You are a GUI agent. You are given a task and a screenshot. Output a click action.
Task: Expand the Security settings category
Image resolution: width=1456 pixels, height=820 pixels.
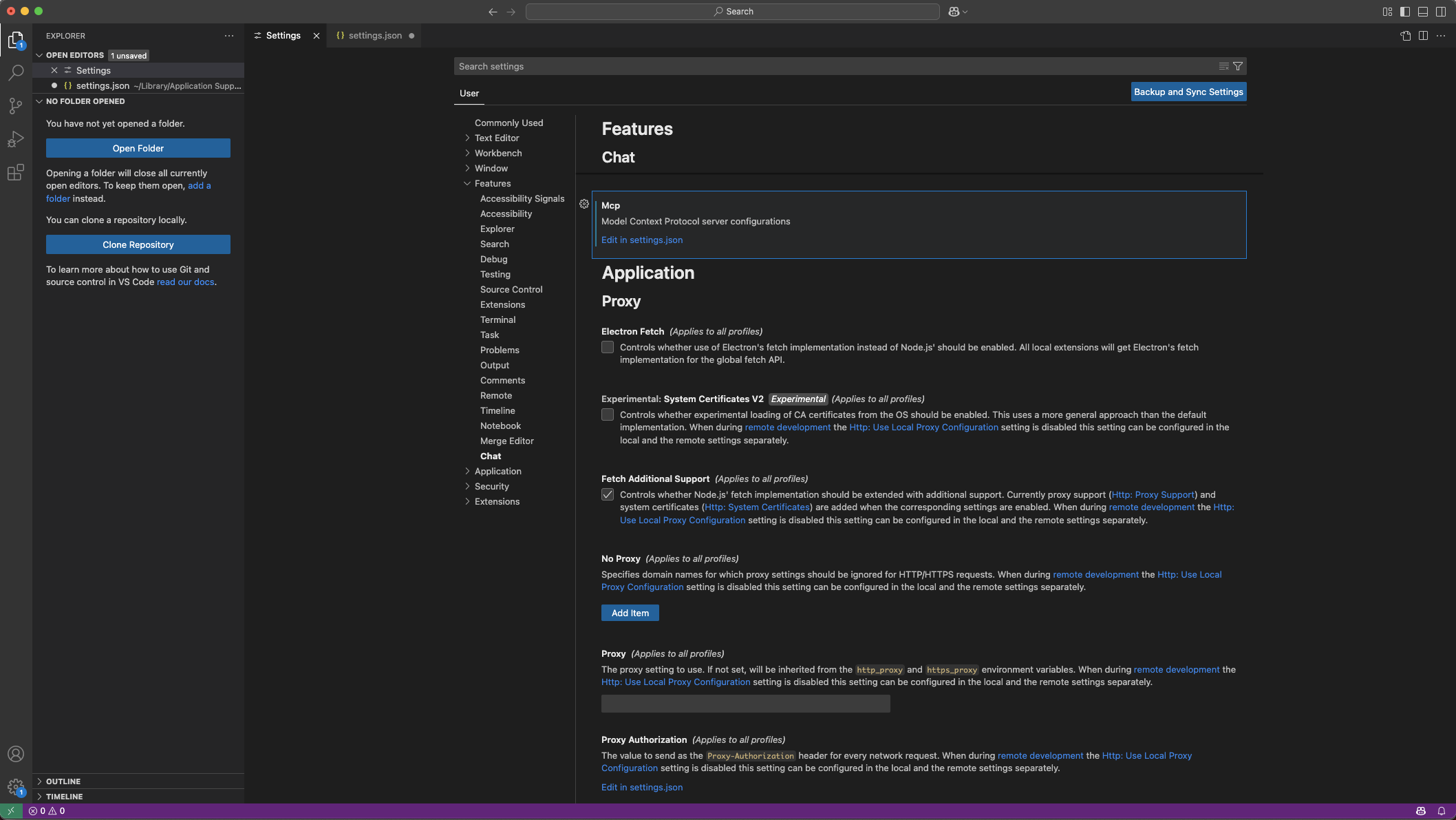coord(467,486)
